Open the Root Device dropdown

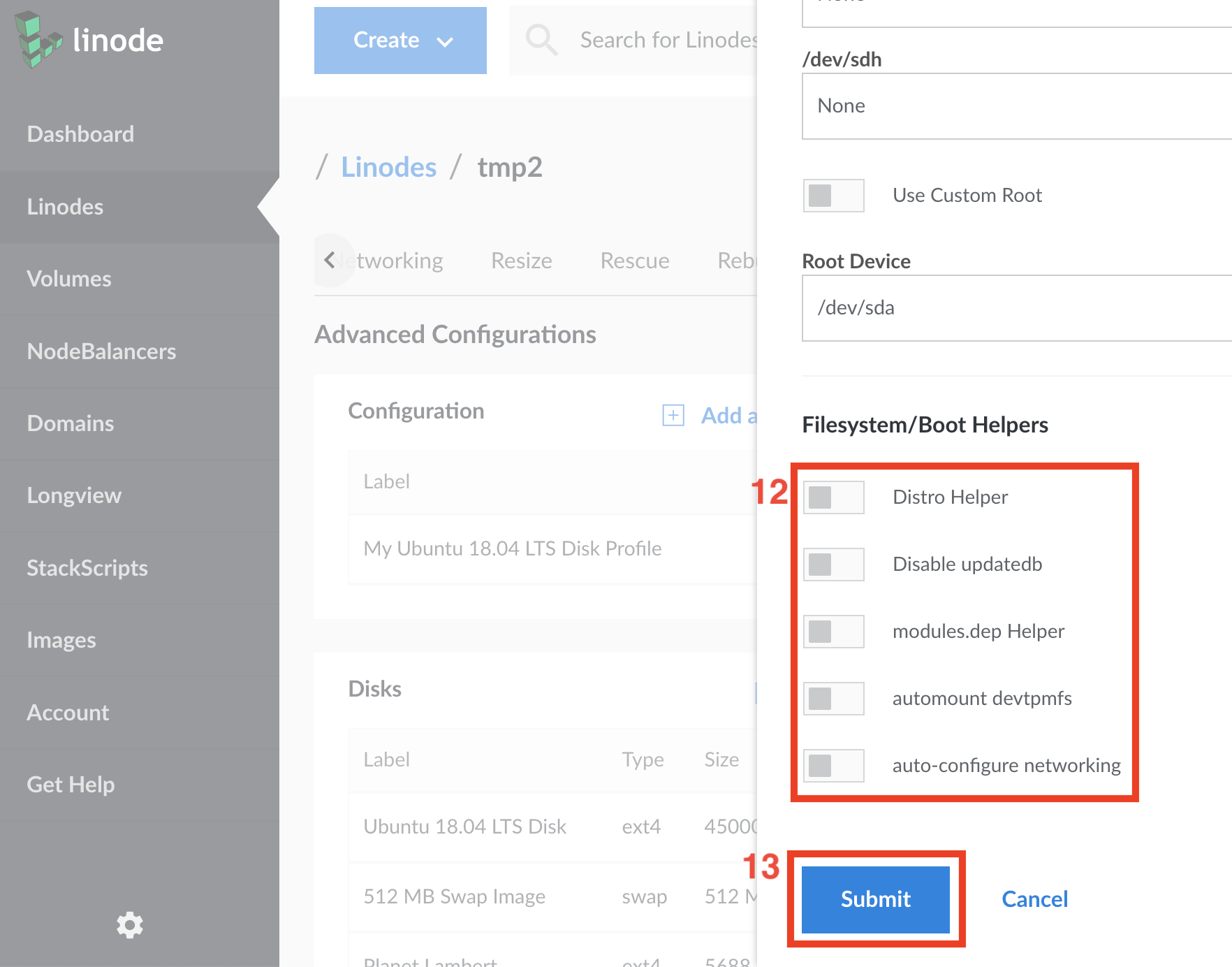[1017, 308]
